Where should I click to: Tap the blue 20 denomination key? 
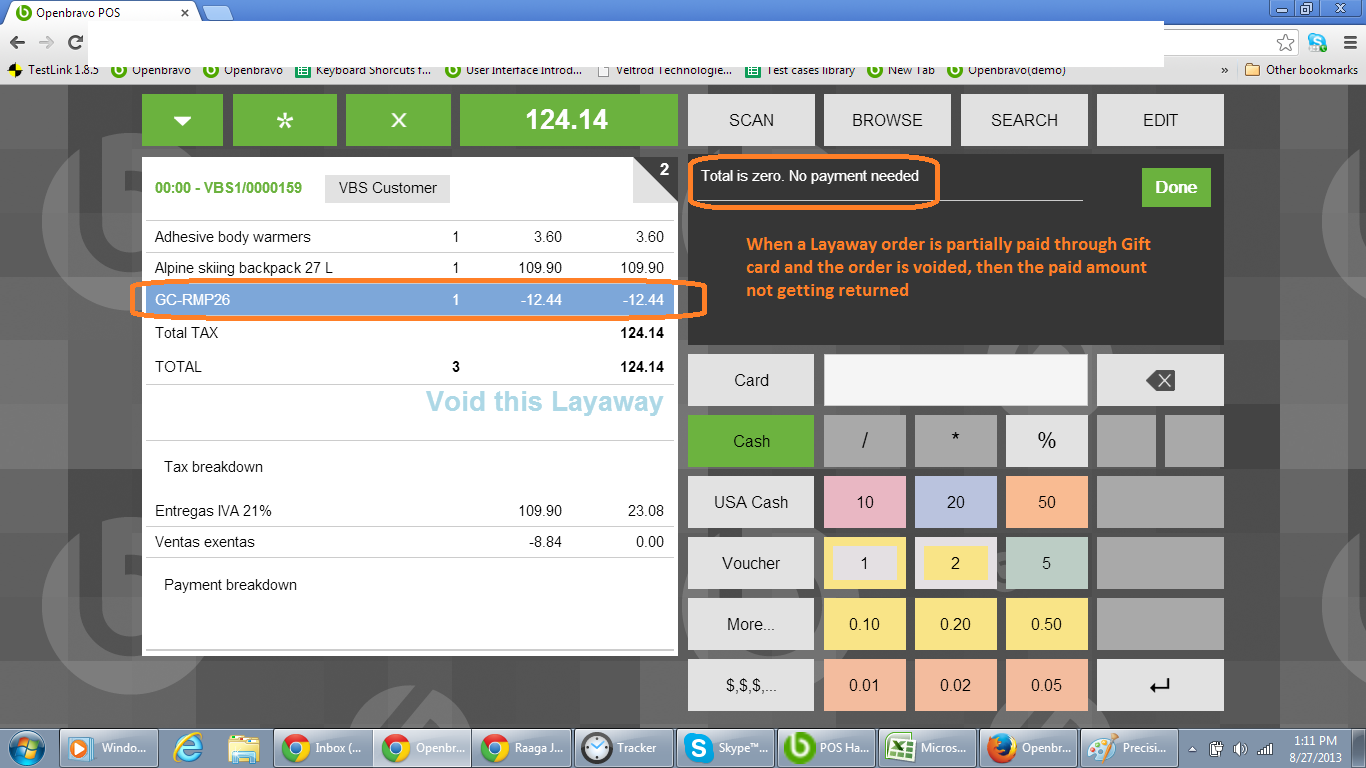[x=956, y=502]
